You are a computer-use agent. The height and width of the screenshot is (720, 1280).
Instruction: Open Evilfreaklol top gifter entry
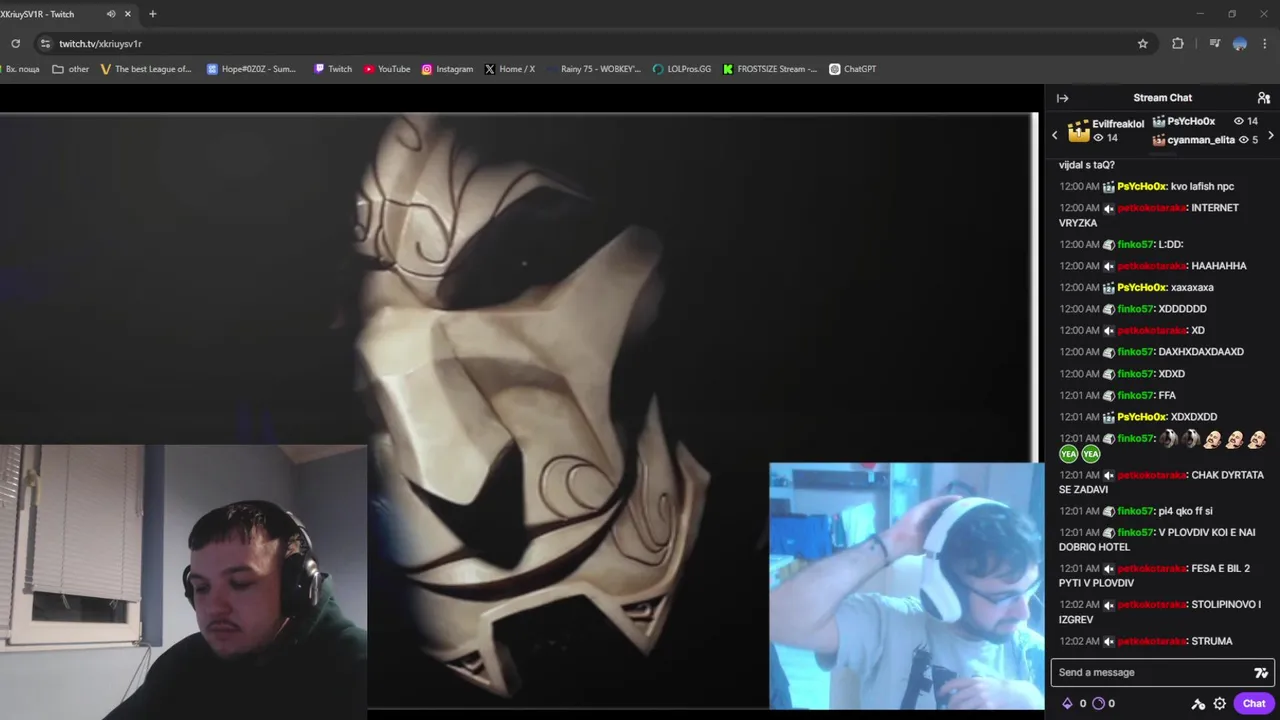1106,131
